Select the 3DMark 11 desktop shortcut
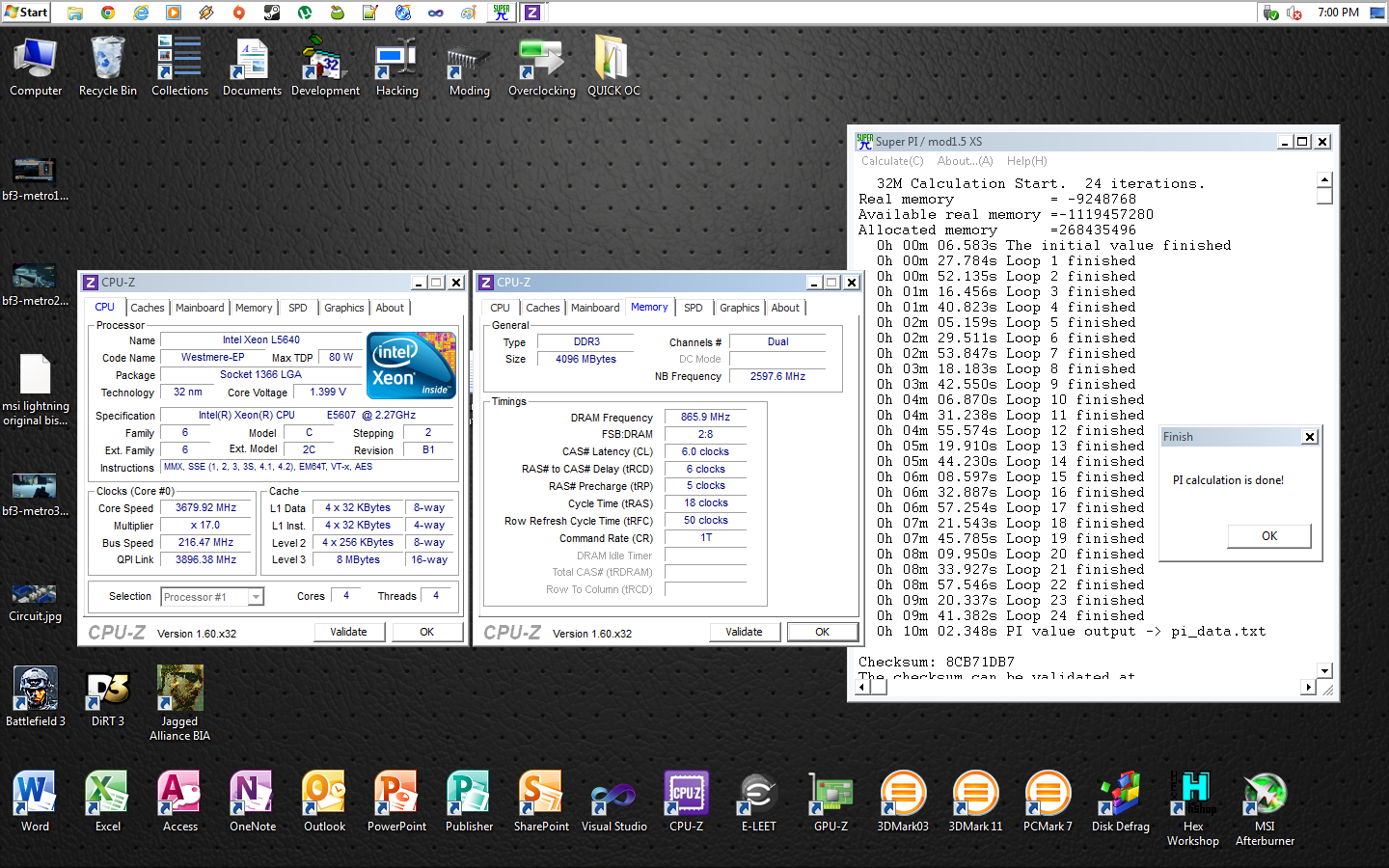1389x868 pixels. pyautogui.click(x=975, y=801)
